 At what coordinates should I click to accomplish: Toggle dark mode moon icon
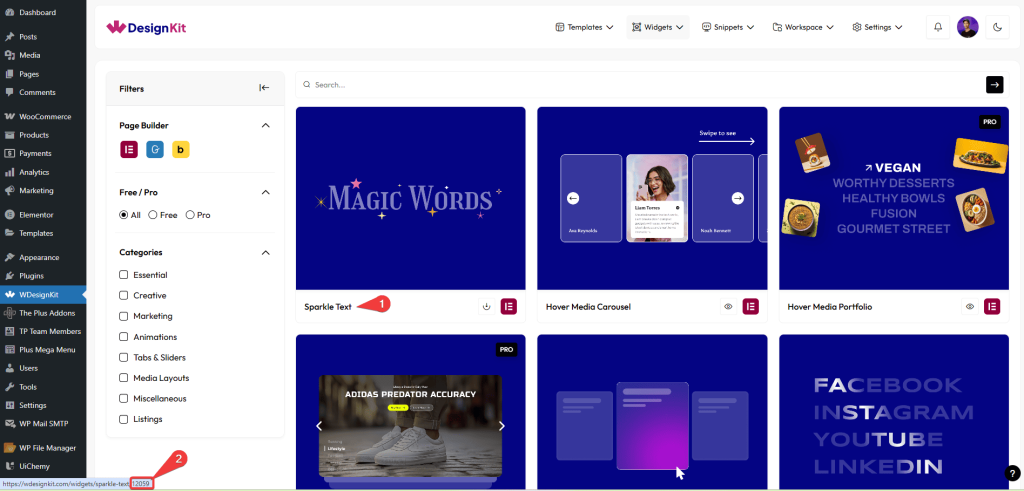pos(997,27)
